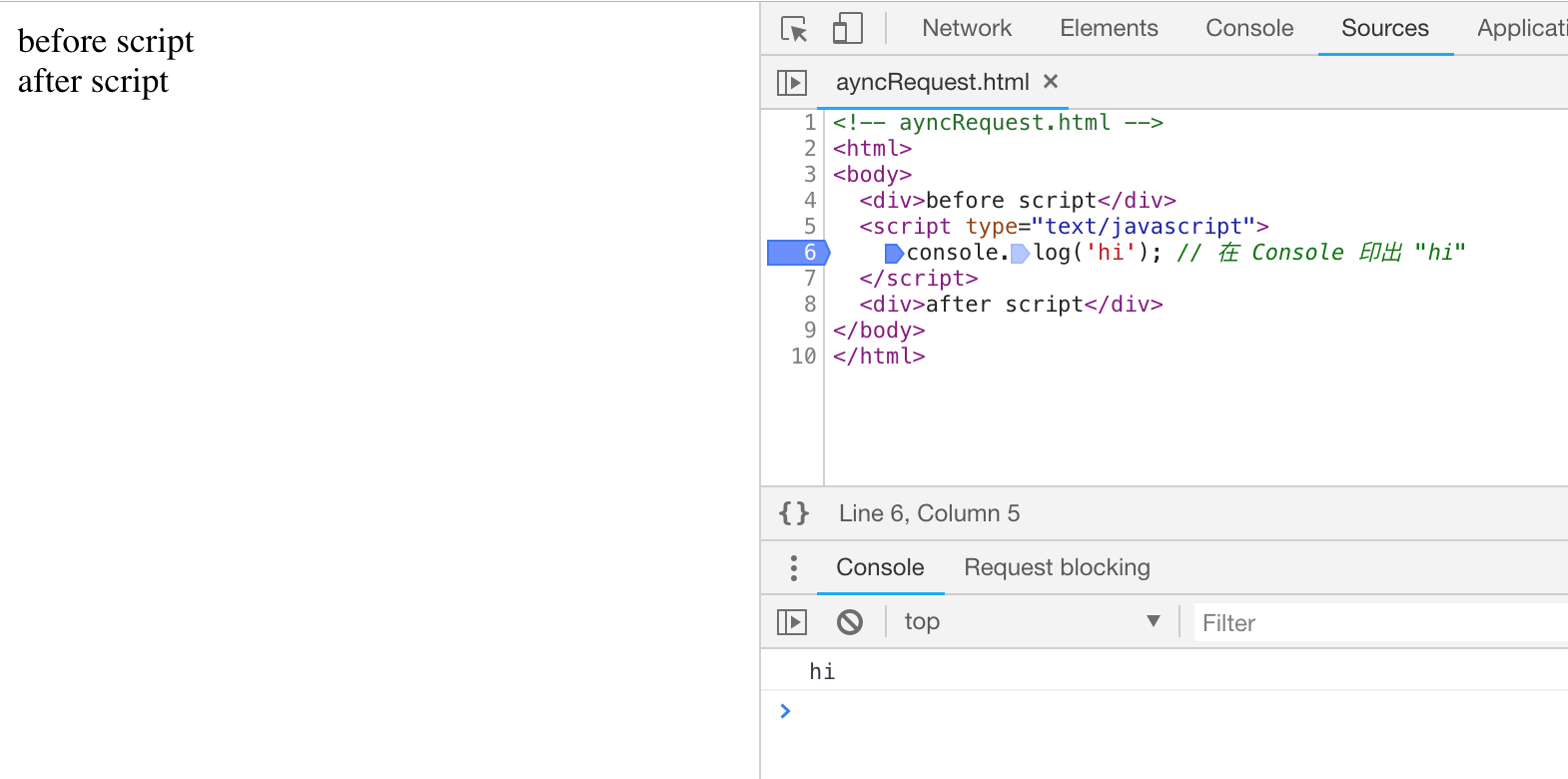This screenshot has width=1568, height=779.
Task: Toggle the device toolbar icon
Action: tap(847, 29)
